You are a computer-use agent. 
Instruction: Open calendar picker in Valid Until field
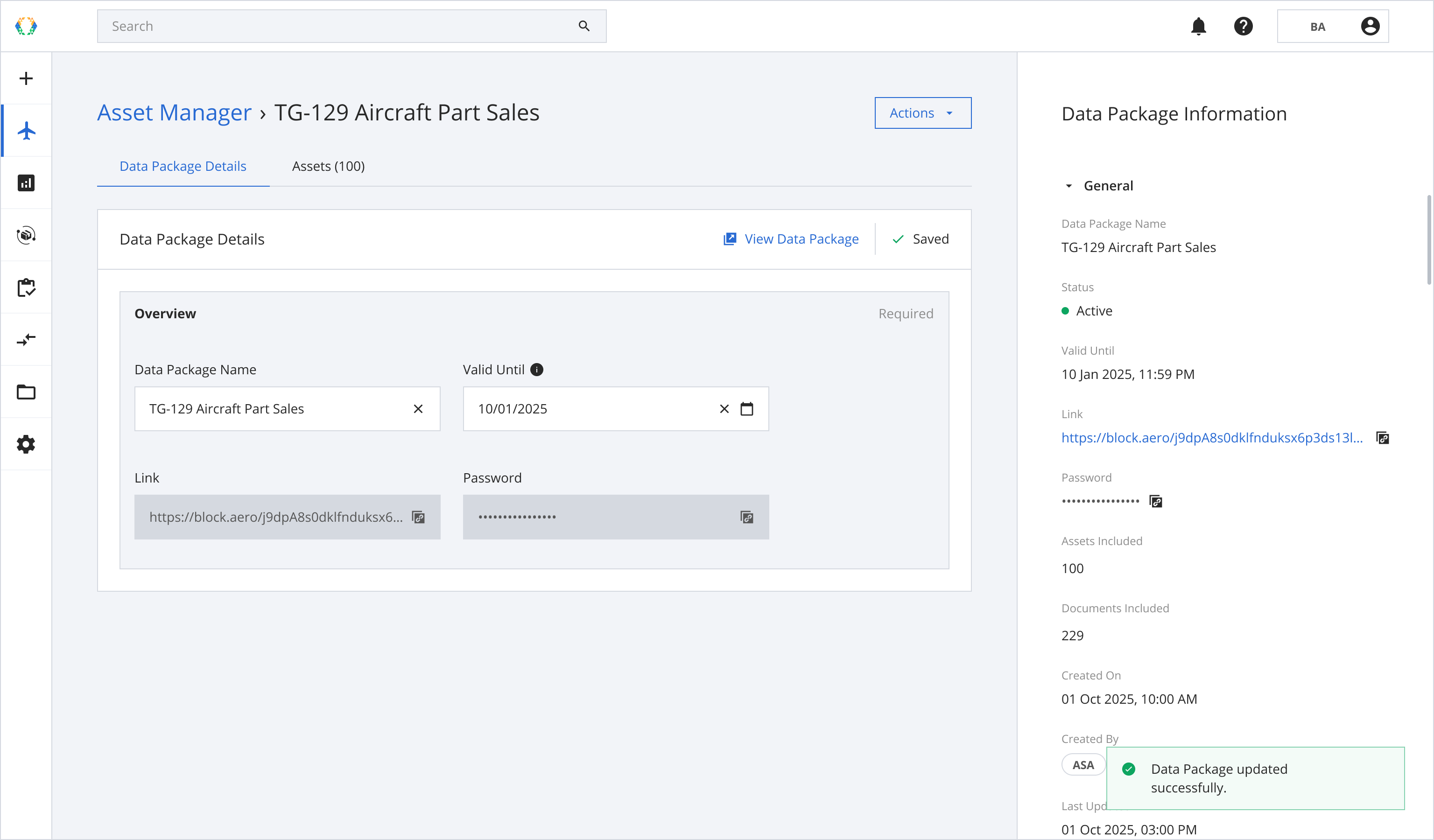pos(746,409)
